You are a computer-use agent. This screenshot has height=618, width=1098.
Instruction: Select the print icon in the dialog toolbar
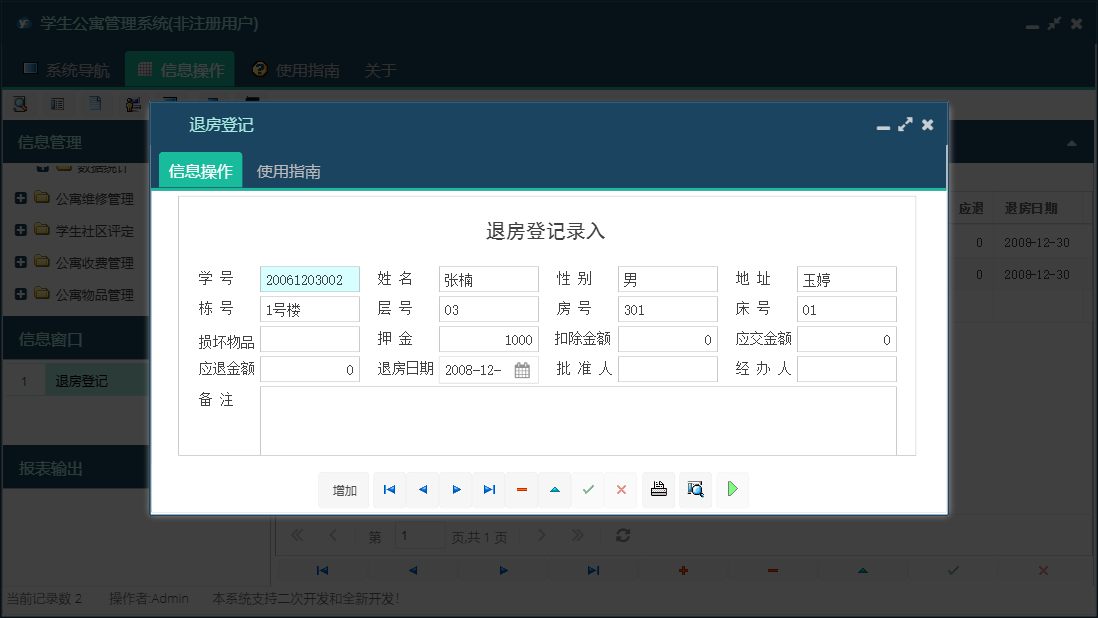click(658, 490)
